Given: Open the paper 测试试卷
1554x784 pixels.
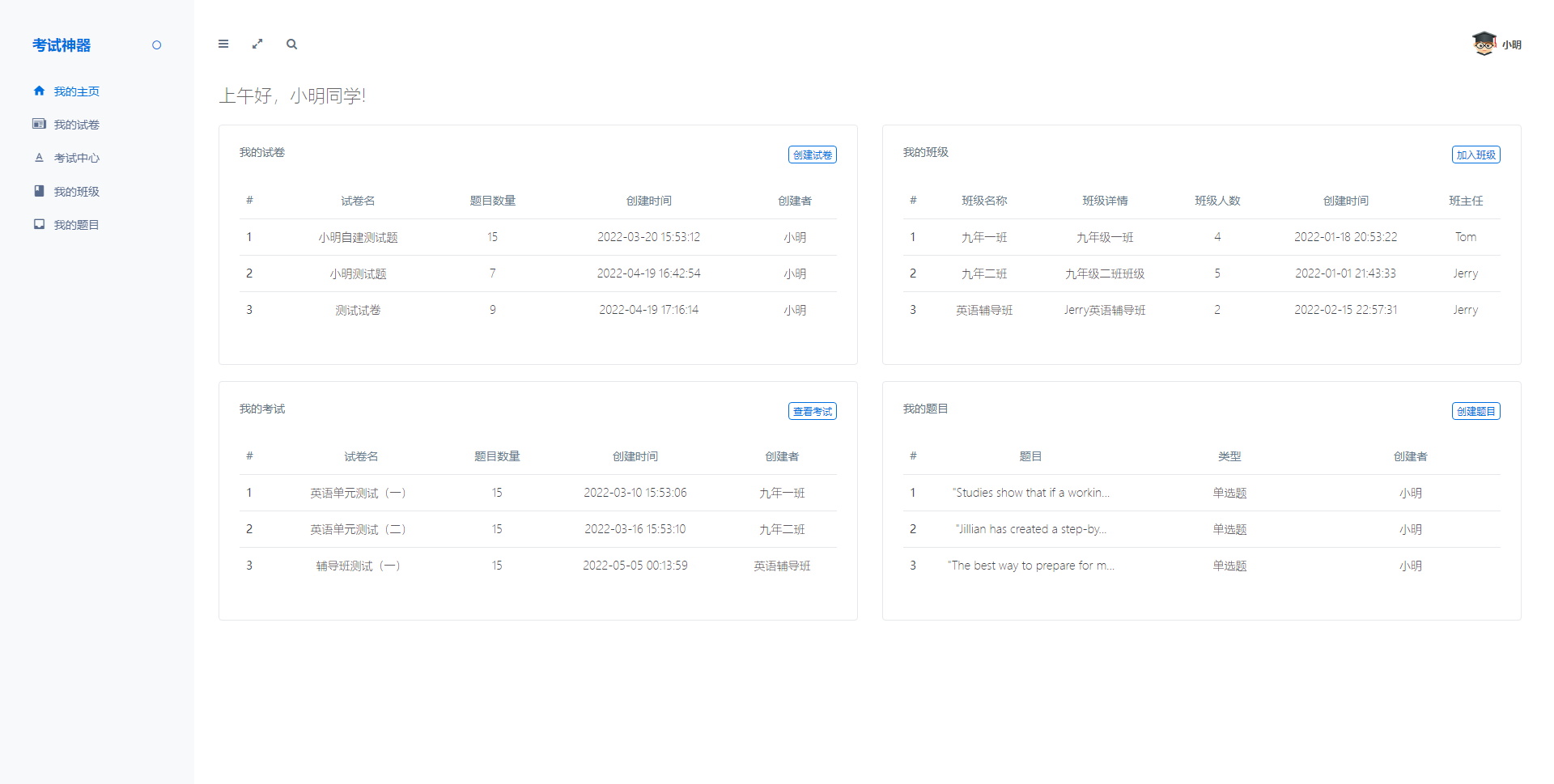Looking at the screenshot, I should (358, 310).
